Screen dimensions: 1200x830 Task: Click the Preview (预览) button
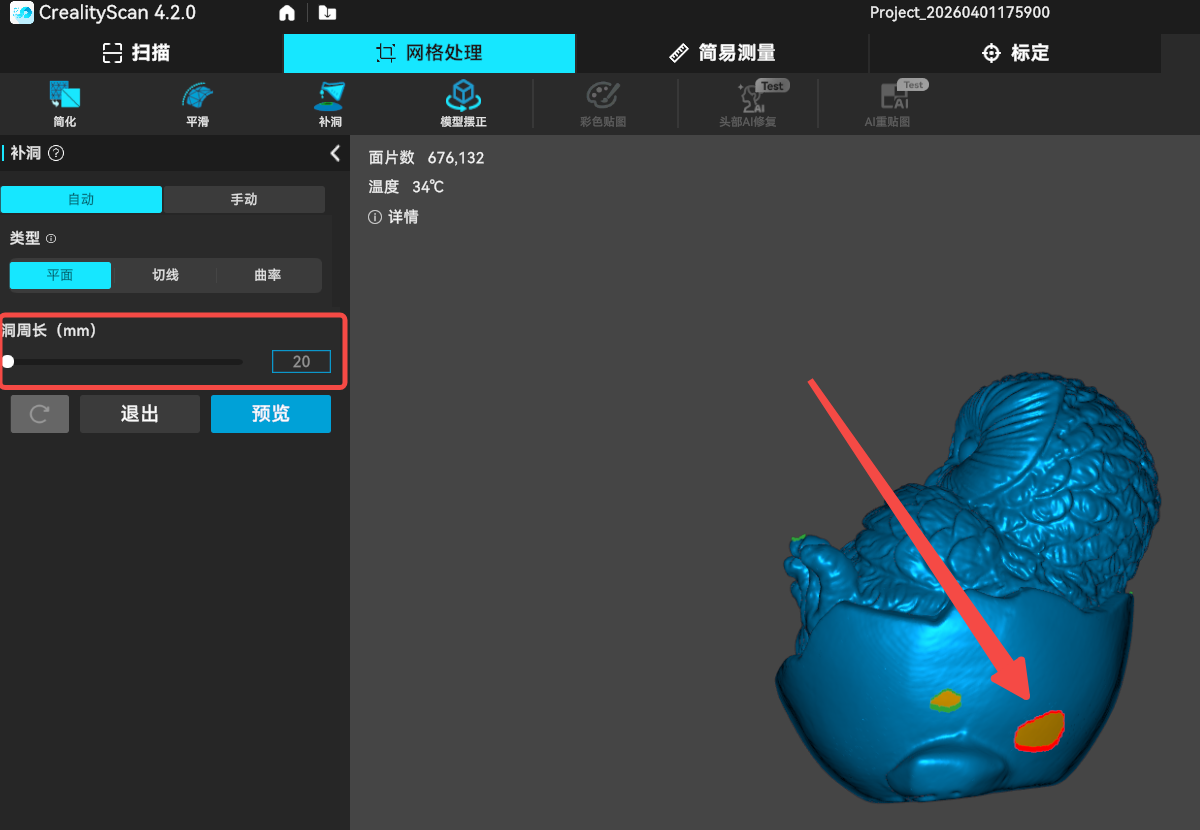[270, 414]
